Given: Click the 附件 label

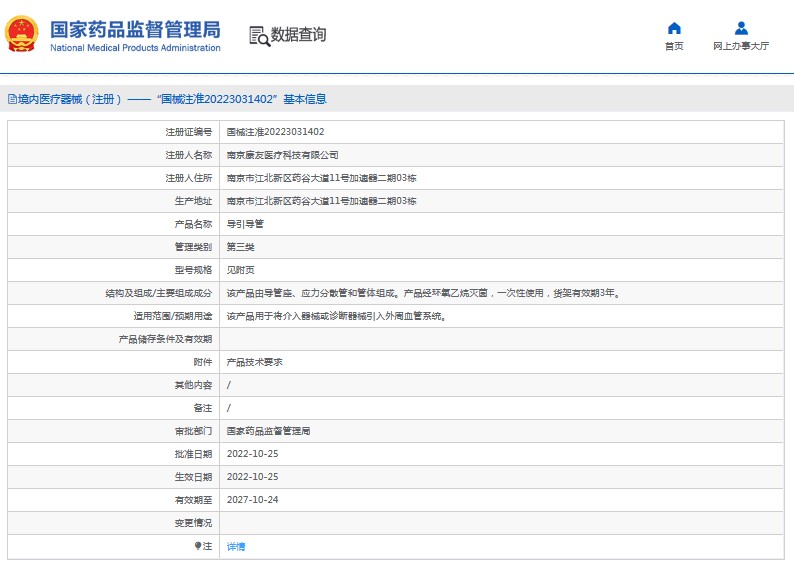Looking at the screenshot, I should click(x=203, y=362).
